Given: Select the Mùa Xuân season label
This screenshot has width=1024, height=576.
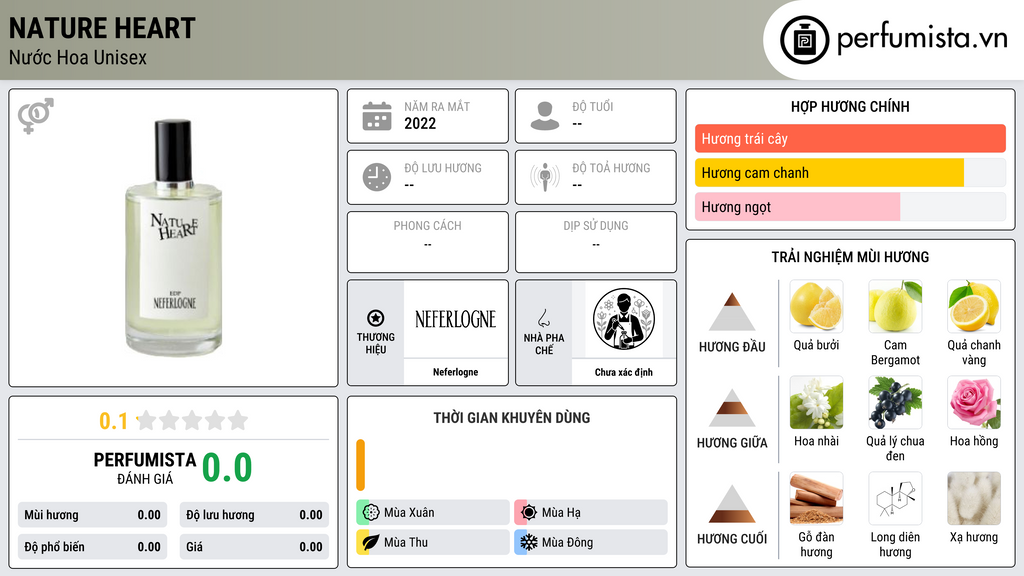Looking at the screenshot, I should pos(409,513).
